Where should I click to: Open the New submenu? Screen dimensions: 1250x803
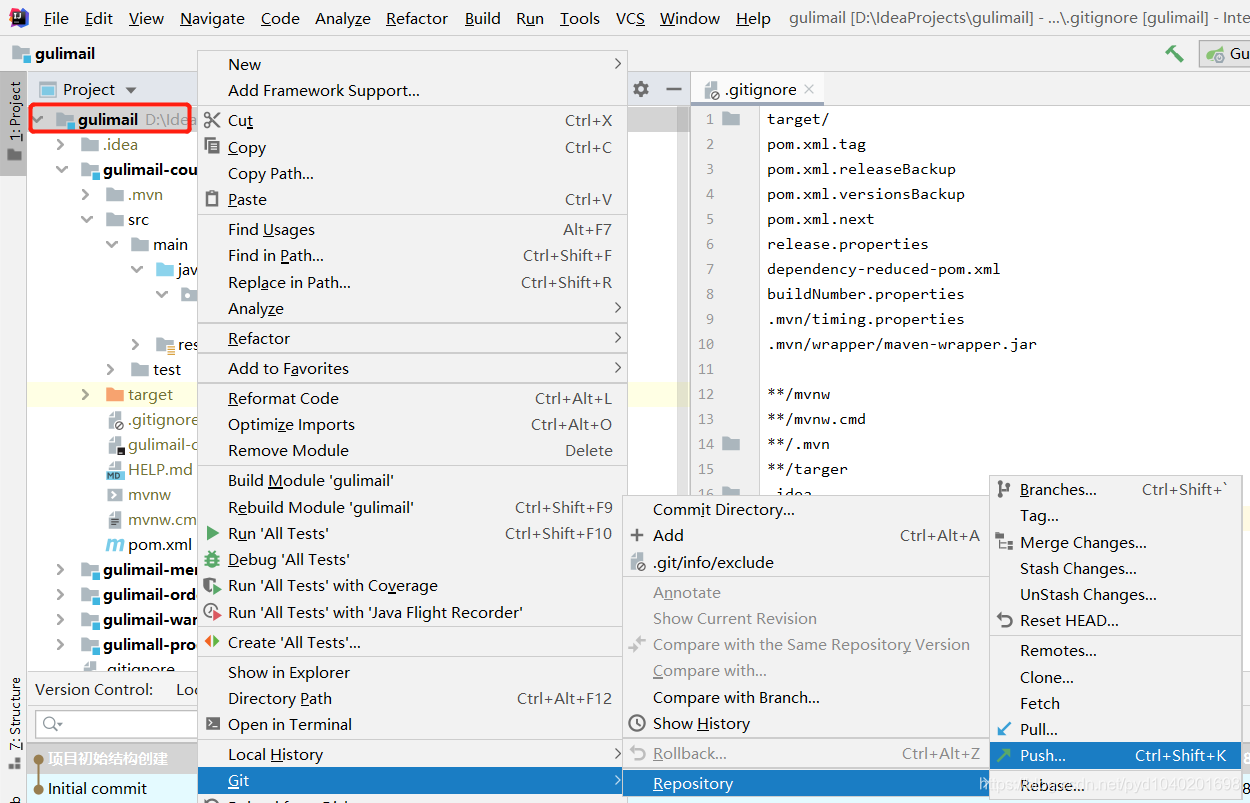coord(412,64)
